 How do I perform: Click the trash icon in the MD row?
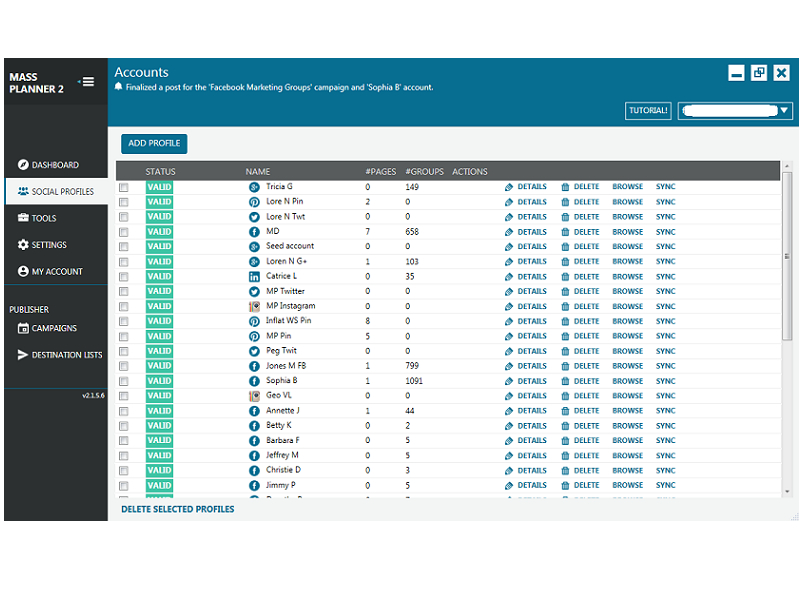[565, 232]
